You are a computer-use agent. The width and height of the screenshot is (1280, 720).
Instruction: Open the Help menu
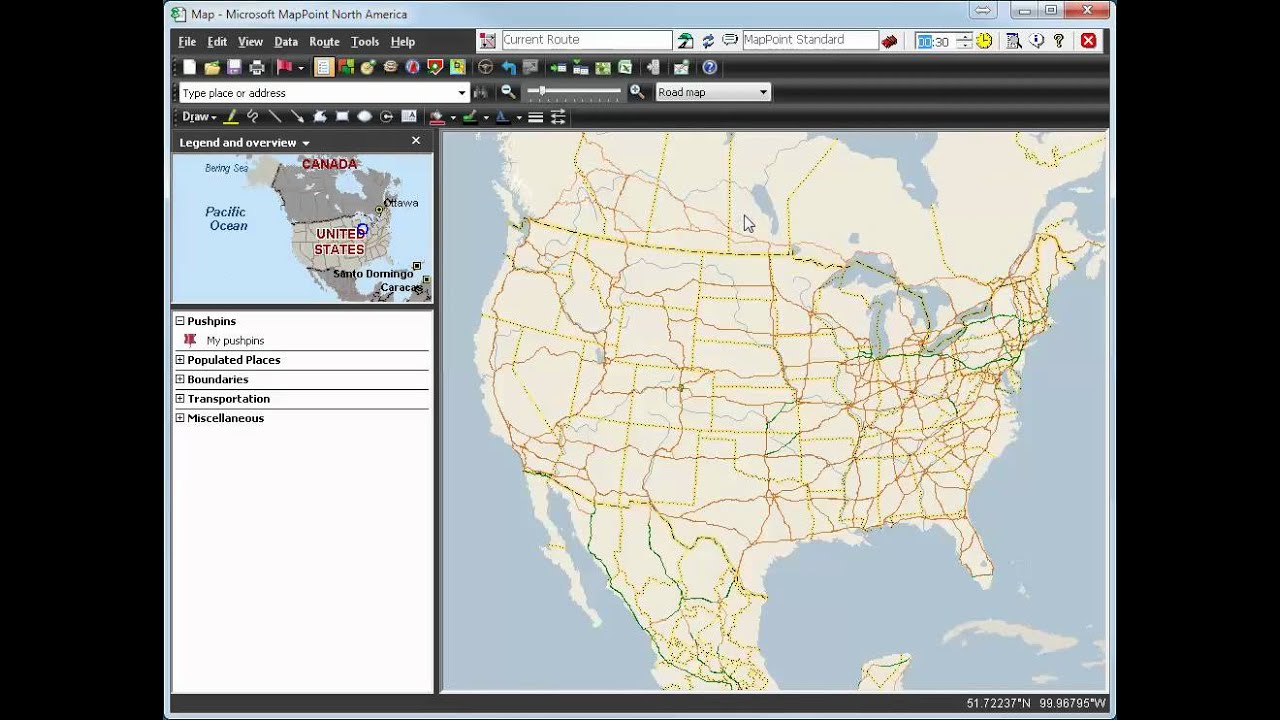403,42
